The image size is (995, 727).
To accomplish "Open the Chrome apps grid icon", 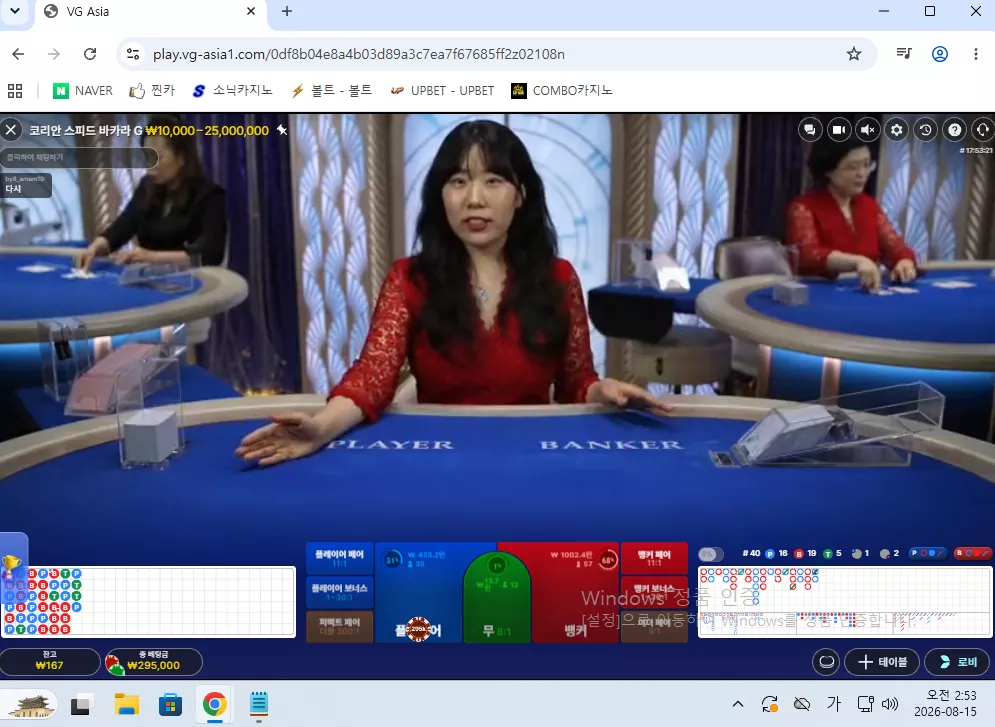I will tap(15, 91).
